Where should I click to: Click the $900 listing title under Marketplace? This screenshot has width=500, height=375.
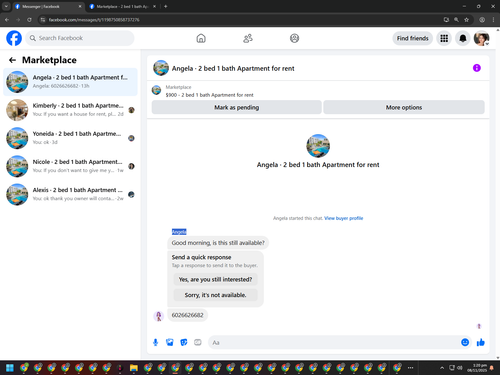[x=210, y=95]
